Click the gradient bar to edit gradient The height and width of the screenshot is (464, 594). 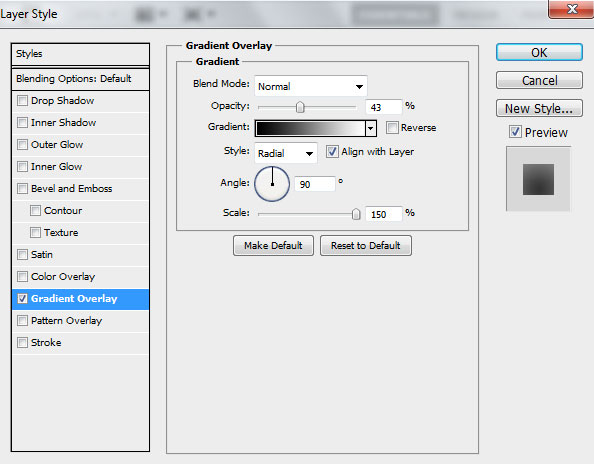click(310, 129)
